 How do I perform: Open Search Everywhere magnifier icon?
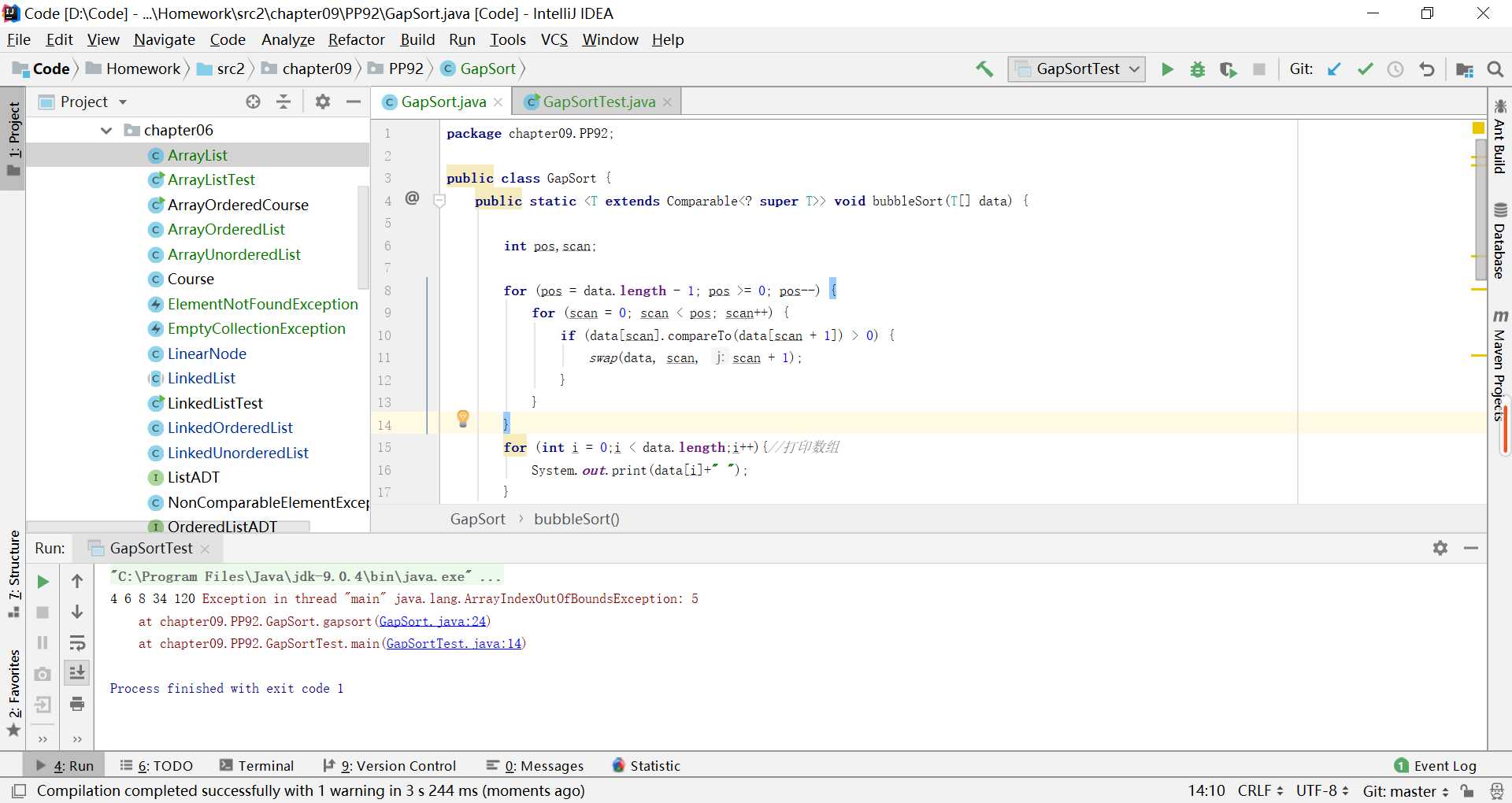(1495, 69)
